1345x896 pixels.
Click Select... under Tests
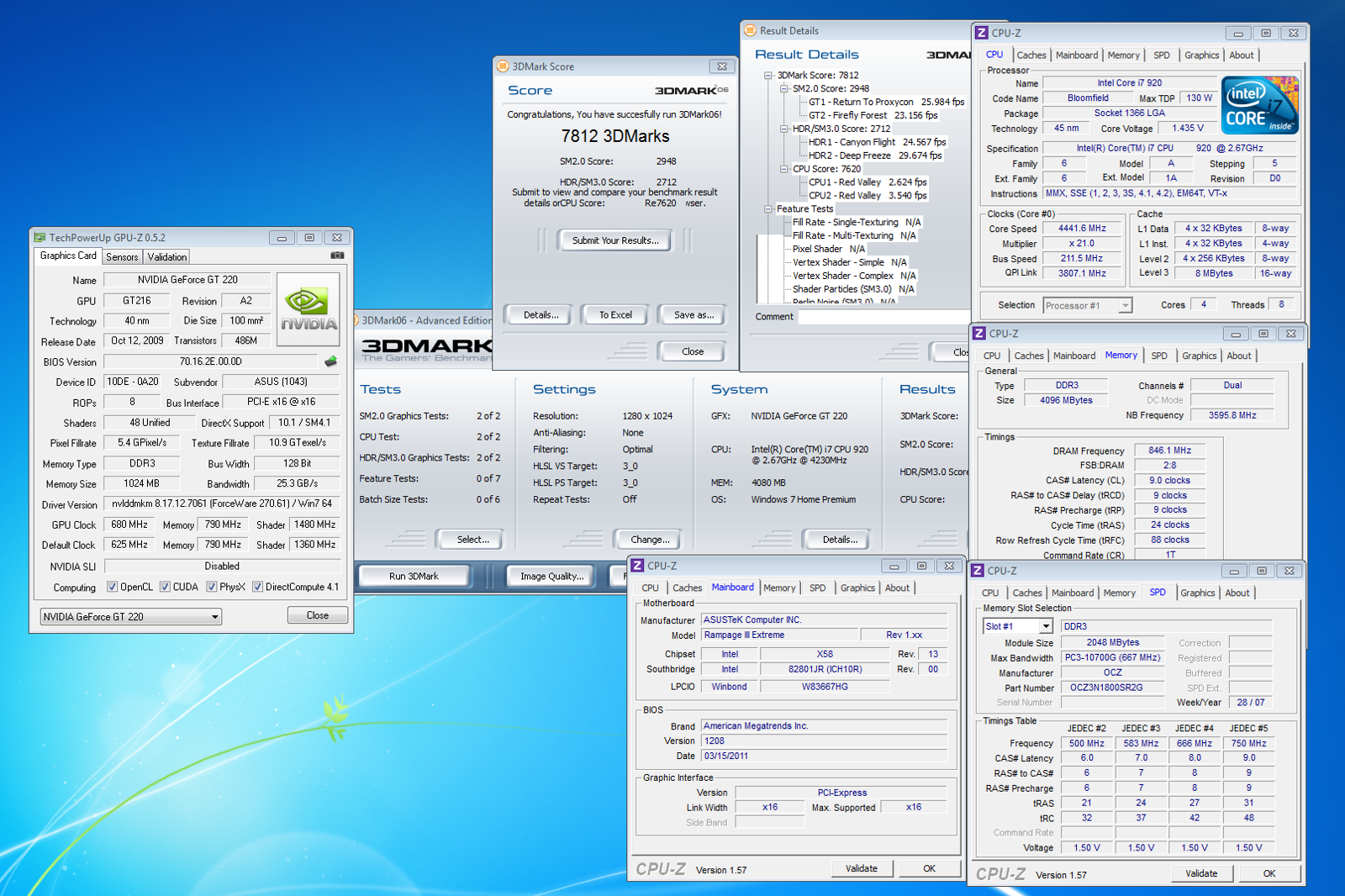click(x=472, y=540)
